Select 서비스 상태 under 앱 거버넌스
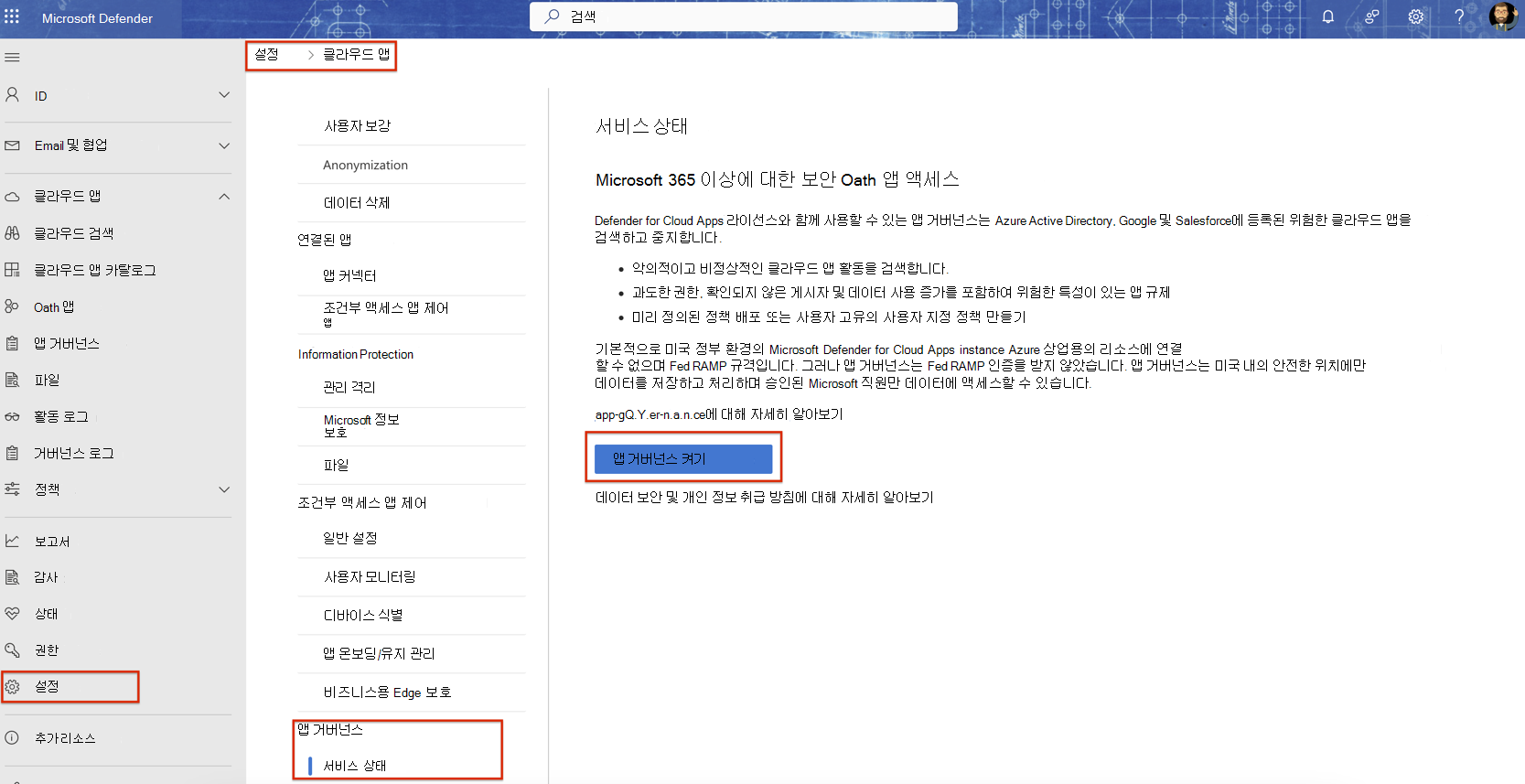The width and height of the screenshot is (1525, 784). click(x=355, y=766)
